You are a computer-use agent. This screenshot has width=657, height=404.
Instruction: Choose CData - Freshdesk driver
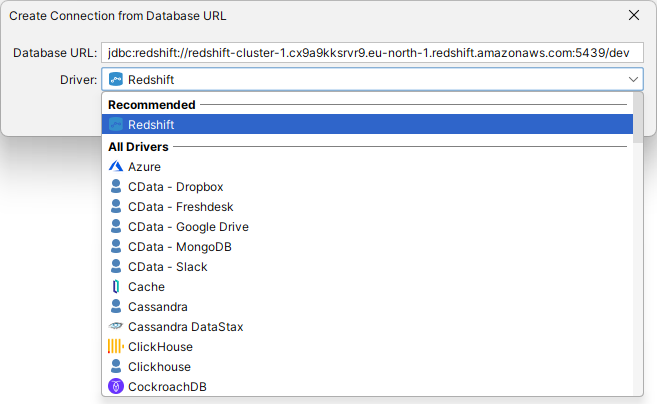tap(180, 207)
